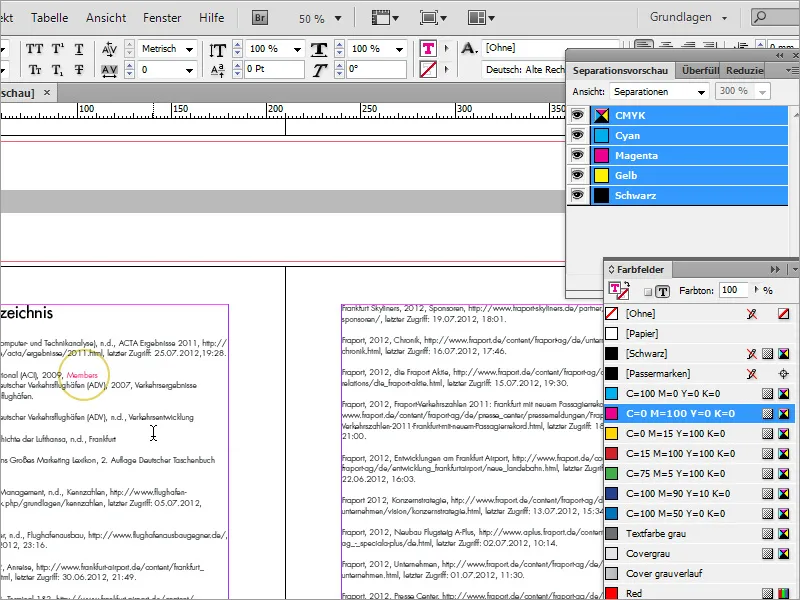Click the search magnifier icon
Image resolution: width=800 pixels, height=600 pixels.
[761, 17]
